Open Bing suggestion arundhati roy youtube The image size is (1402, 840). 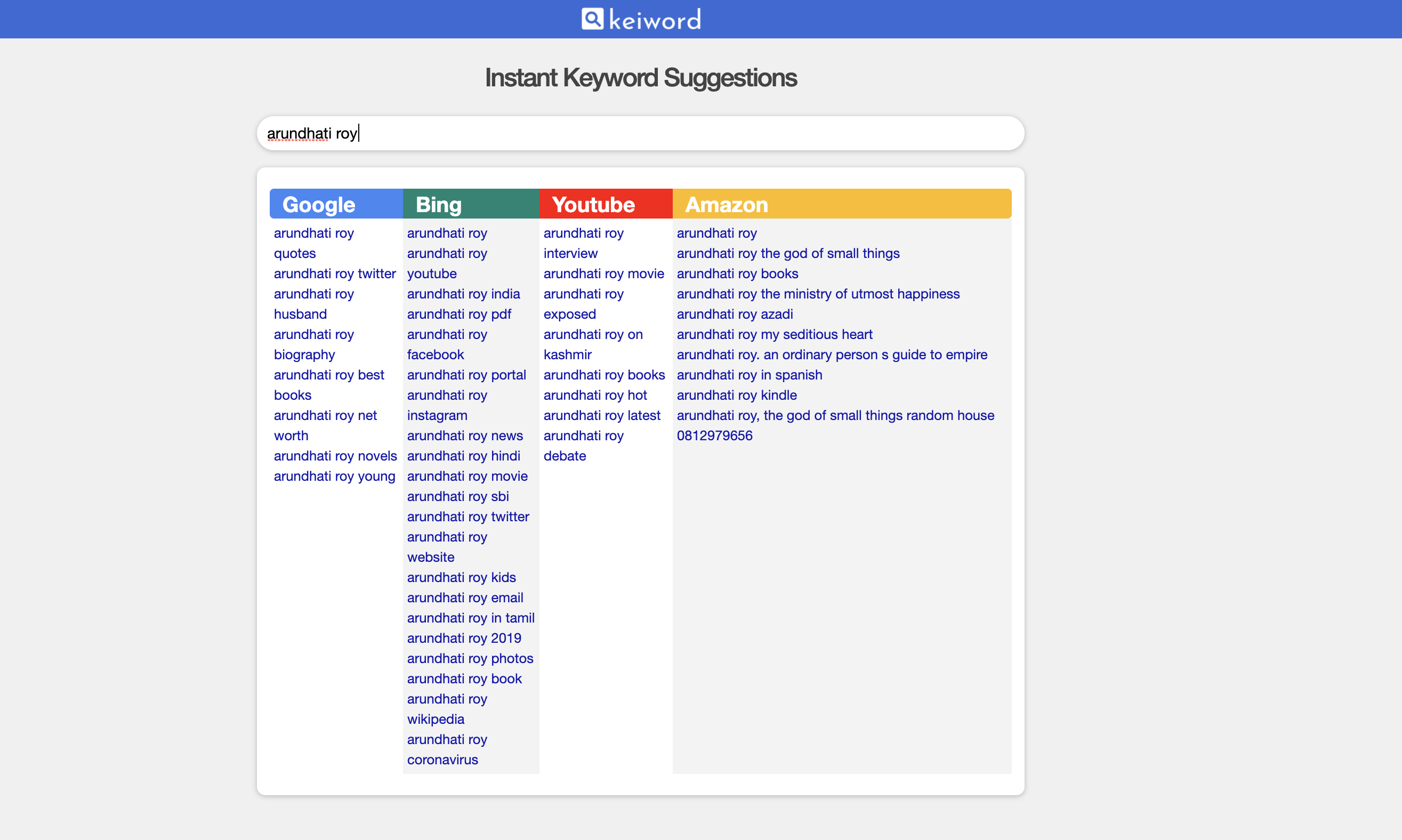(447, 264)
